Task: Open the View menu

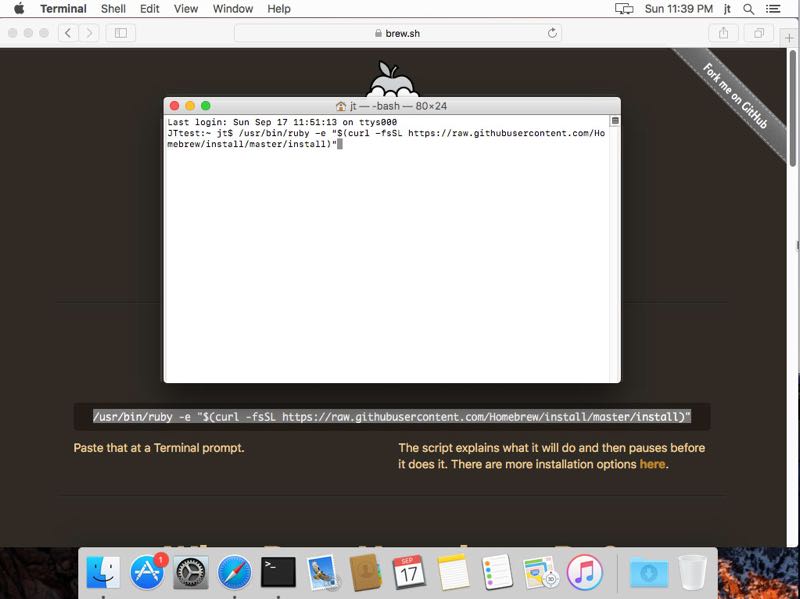Action: click(186, 9)
